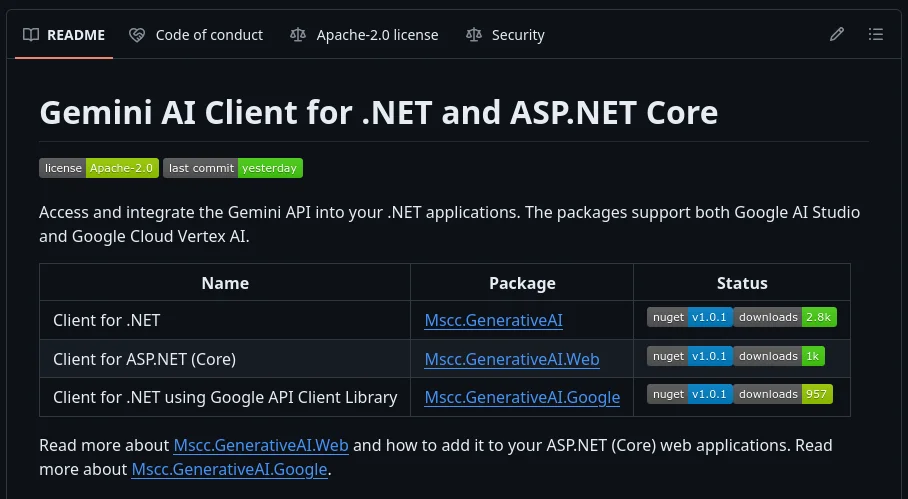Open the Apache-2.0 license tab

364,35
